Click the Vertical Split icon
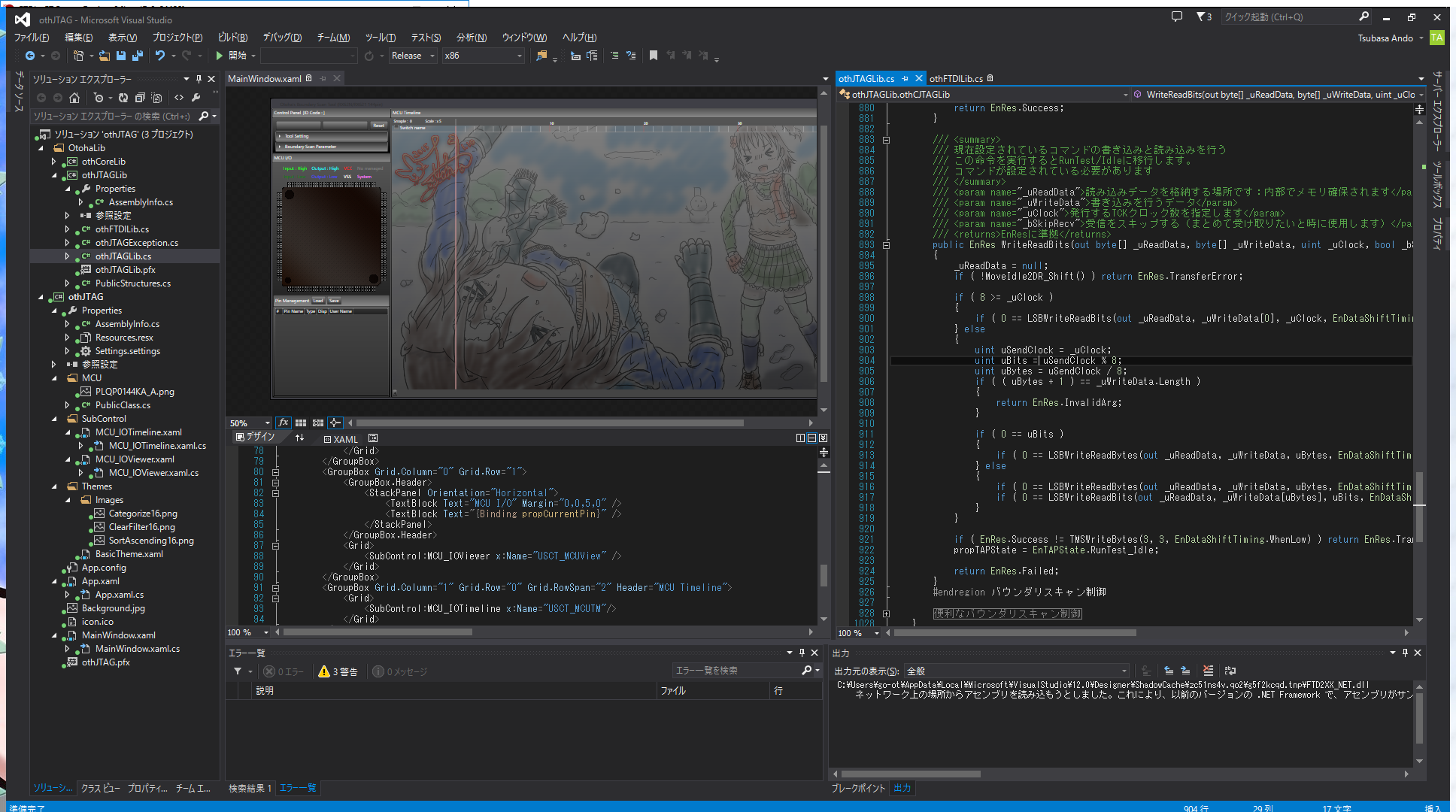Screen dimensions: 1456x812 (800, 438)
